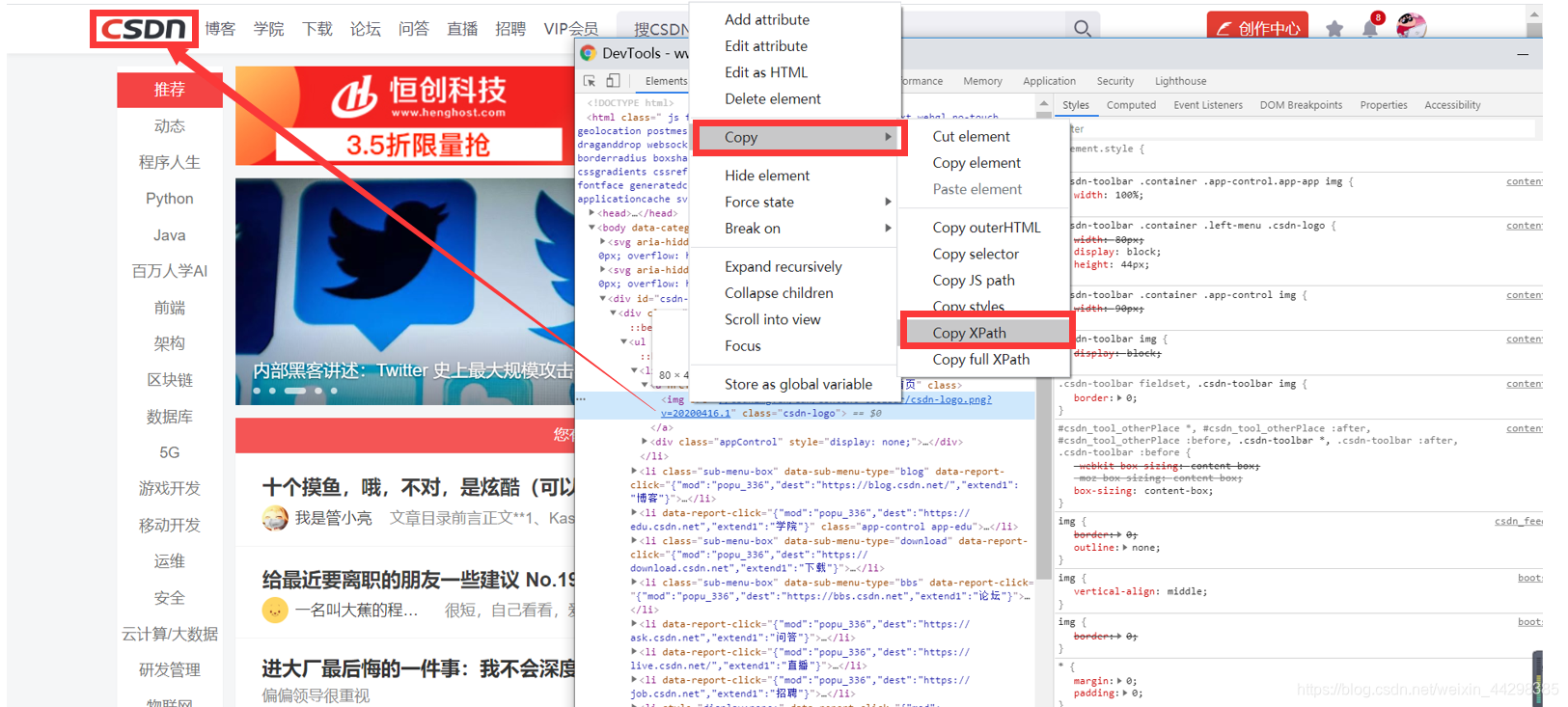The height and width of the screenshot is (707, 1568).
Task: Choose Edit as HTML
Action: pyautogui.click(x=766, y=72)
